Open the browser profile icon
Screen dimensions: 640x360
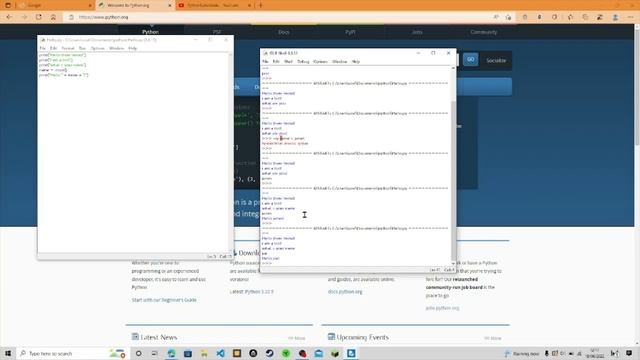point(615,17)
